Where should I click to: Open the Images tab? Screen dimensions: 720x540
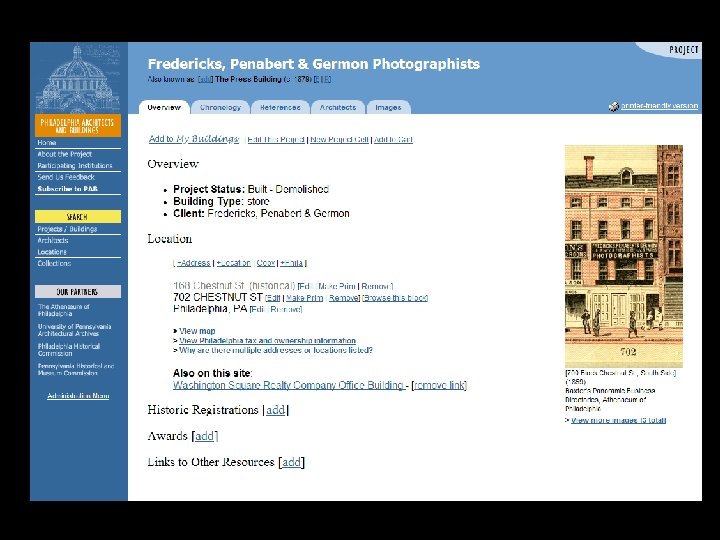pyautogui.click(x=388, y=107)
